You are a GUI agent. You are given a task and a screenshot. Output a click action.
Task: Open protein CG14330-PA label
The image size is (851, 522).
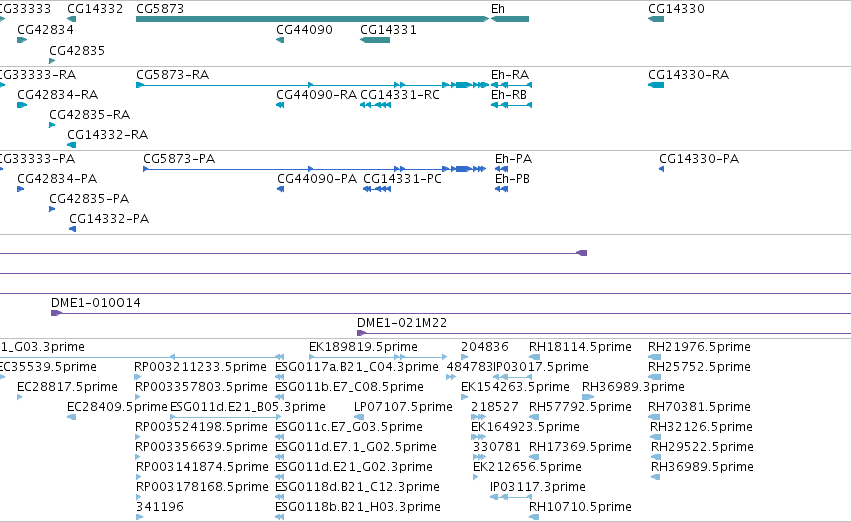click(x=699, y=159)
